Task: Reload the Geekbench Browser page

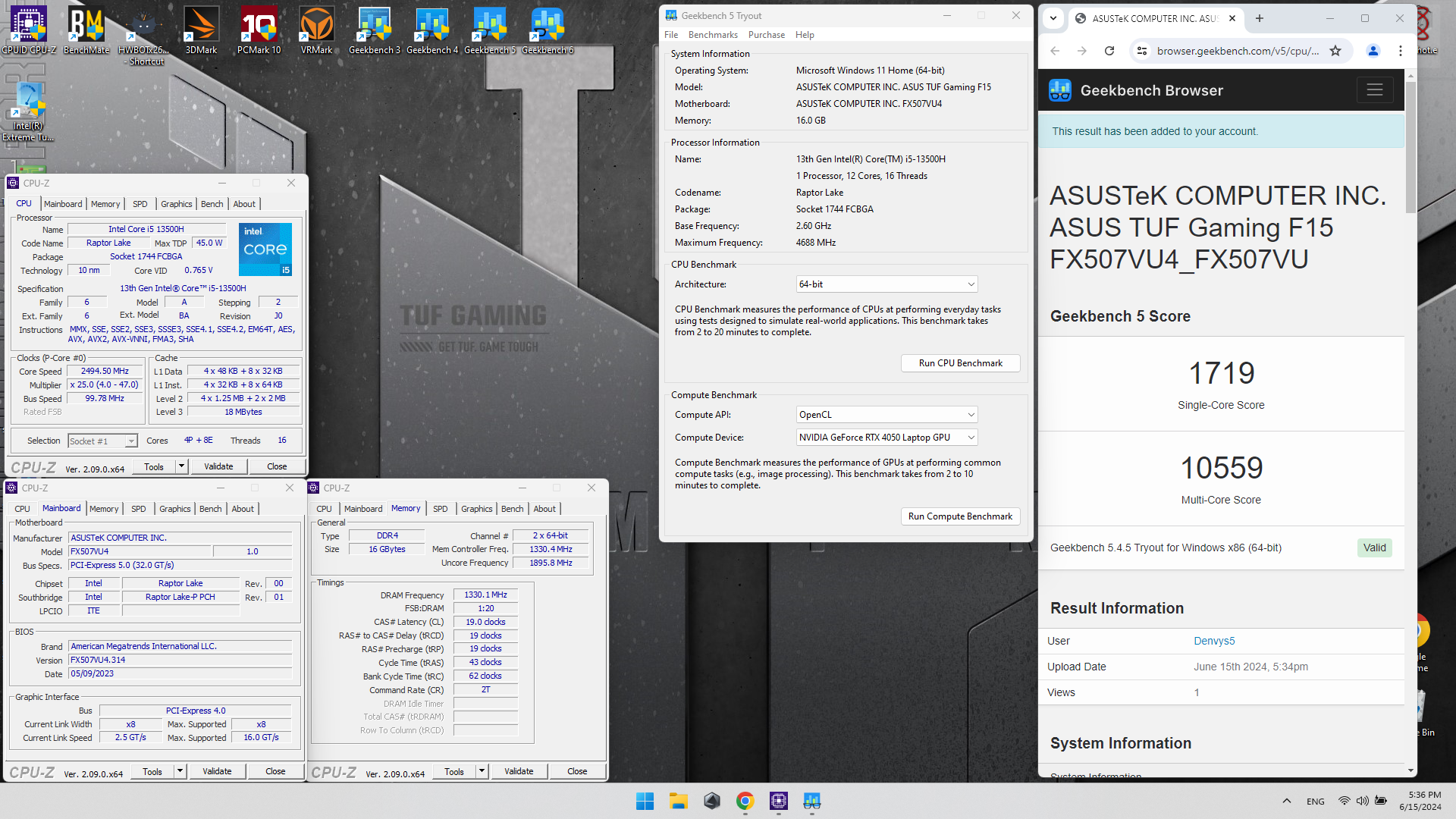Action: click(1109, 51)
